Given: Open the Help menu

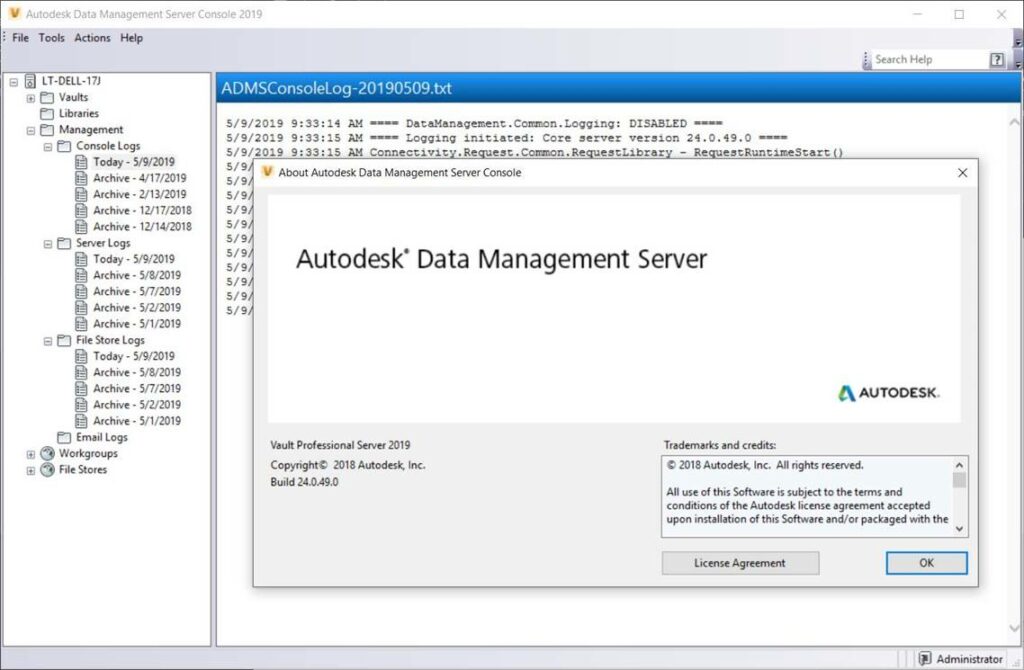Looking at the screenshot, I should pos(131,38).
